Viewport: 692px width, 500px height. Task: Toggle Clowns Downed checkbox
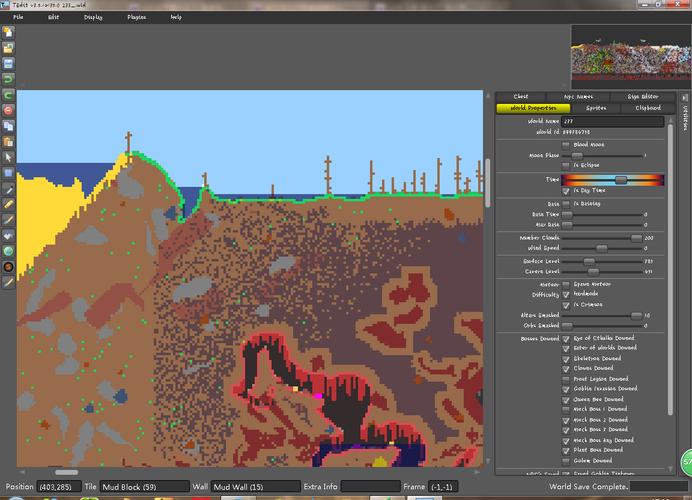click(x=566, y=368)
